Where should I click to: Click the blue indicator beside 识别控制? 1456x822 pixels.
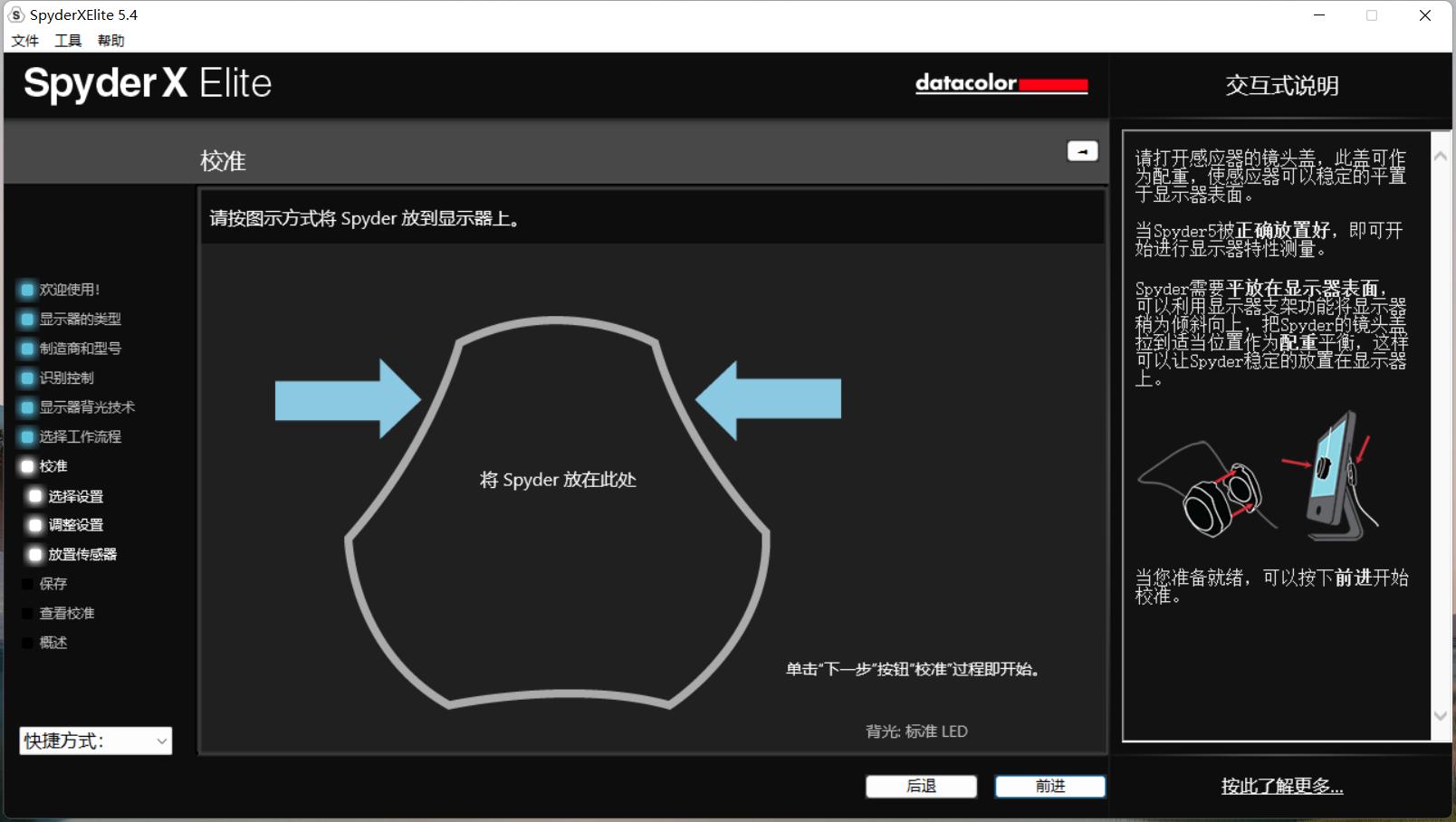(27, 378)
